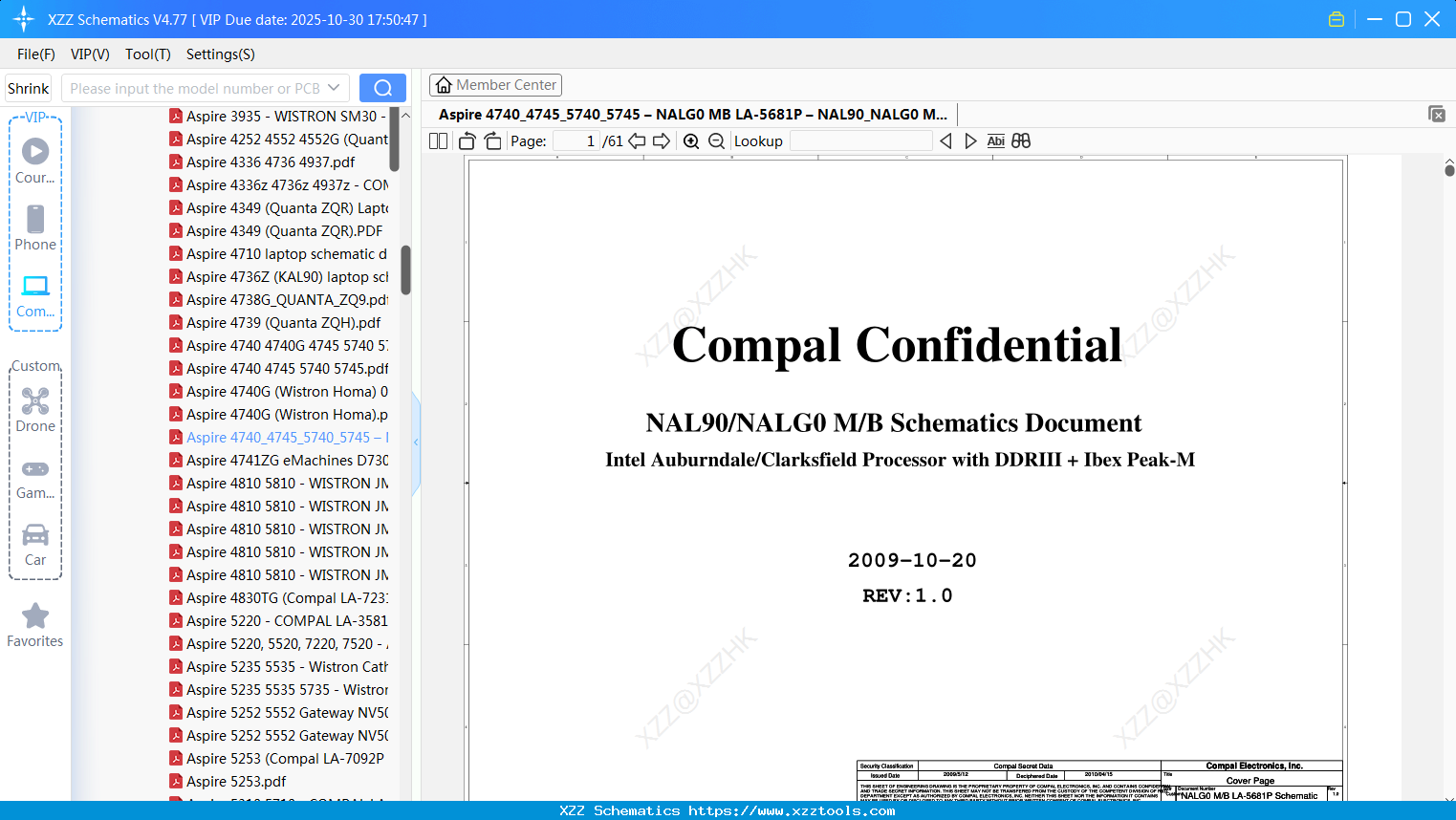
Task: Open Aspire 5235 5535 - Wistron Cath file
Action: [278, 667]
